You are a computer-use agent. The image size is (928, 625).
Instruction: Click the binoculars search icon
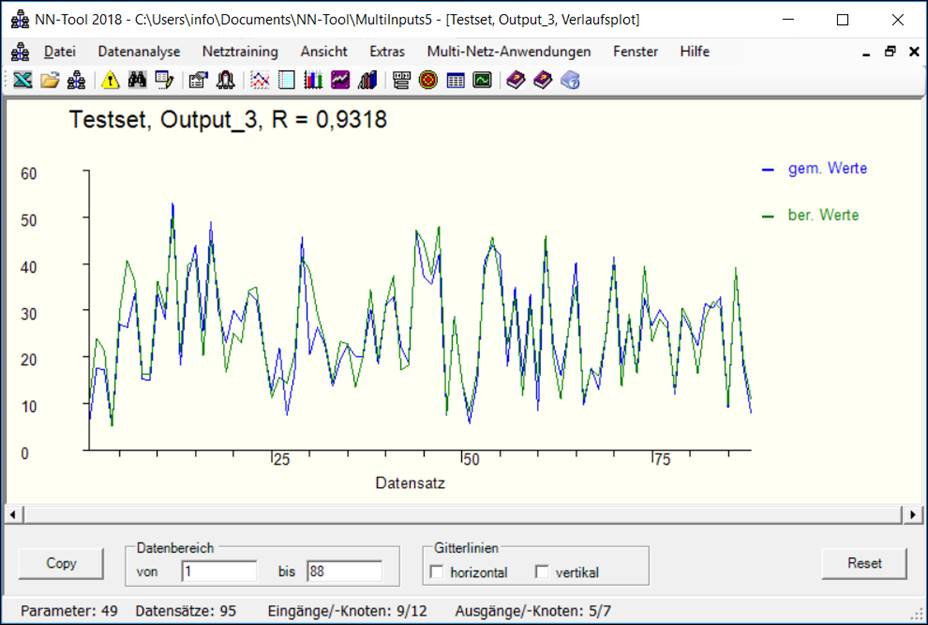coord(137,80)
